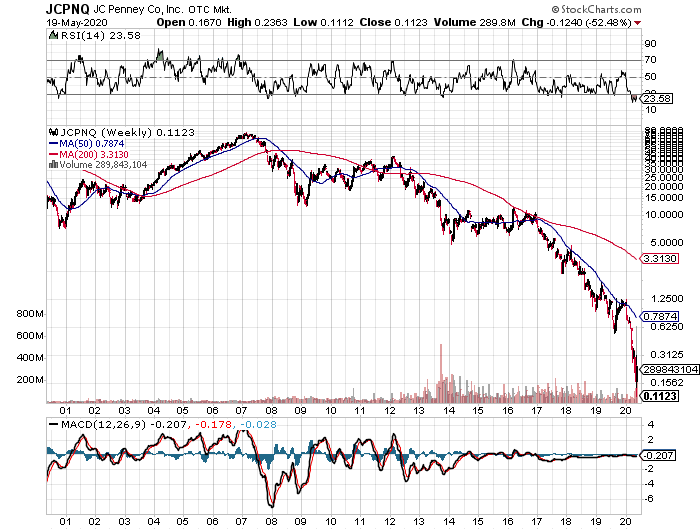700x530 pixels.
Task: Click the 289843104 volume tag
Action: 671,369
